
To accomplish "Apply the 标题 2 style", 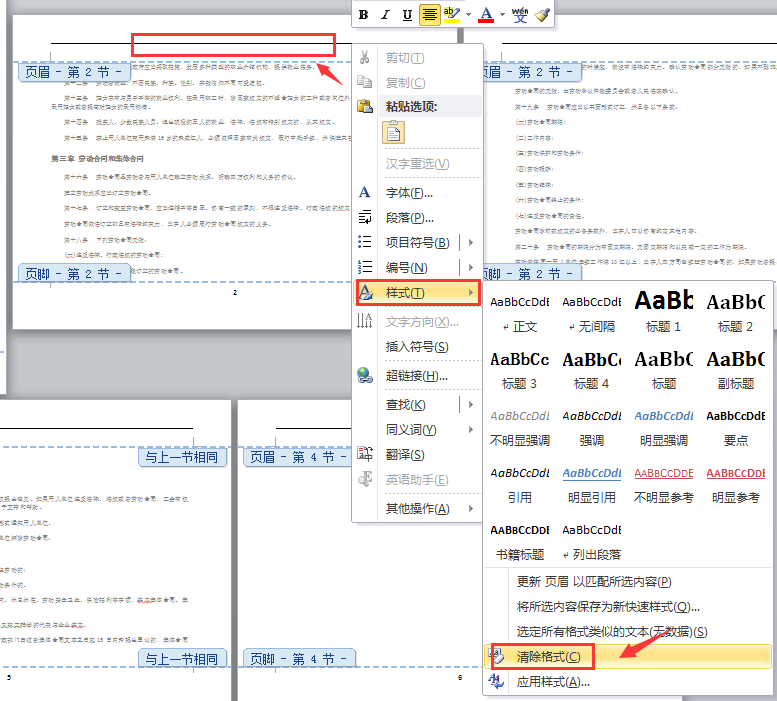I will point(735,314).
